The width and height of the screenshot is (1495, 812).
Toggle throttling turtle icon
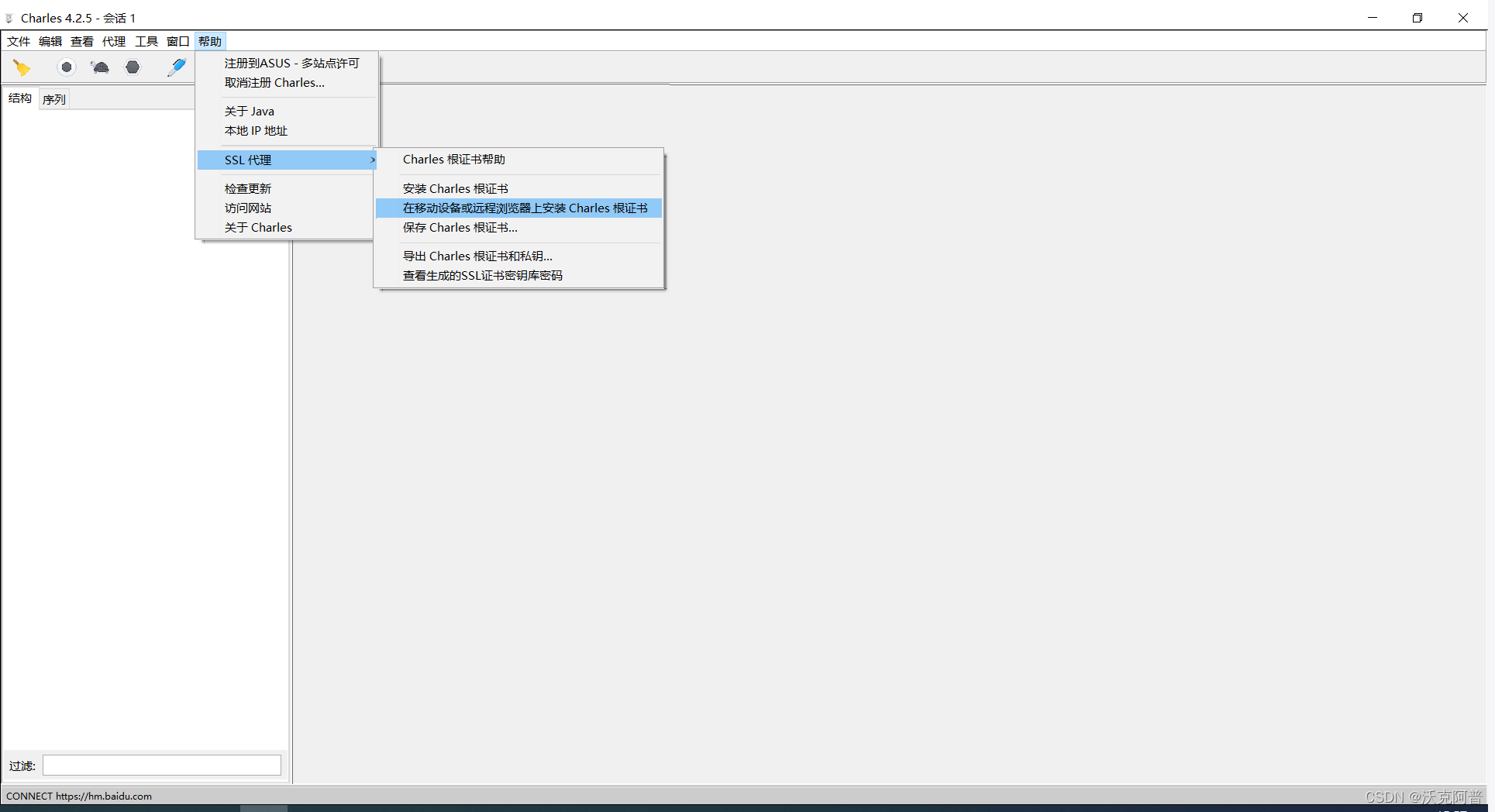click(x=100, y=67)
